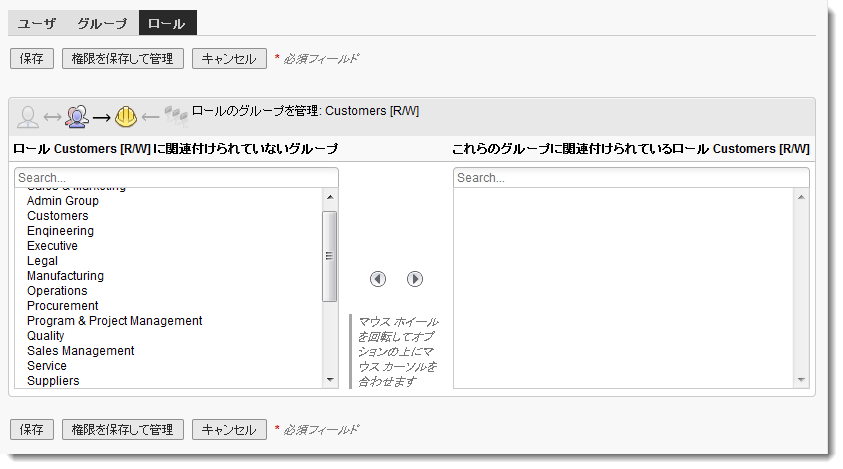Select Manufacturing in the group list
Screen dimensions: 843x469
click(65, 276)
